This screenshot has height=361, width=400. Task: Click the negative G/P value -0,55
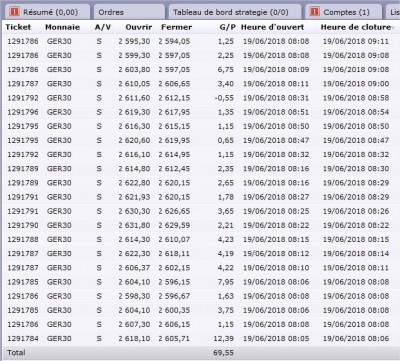point(224,98)
